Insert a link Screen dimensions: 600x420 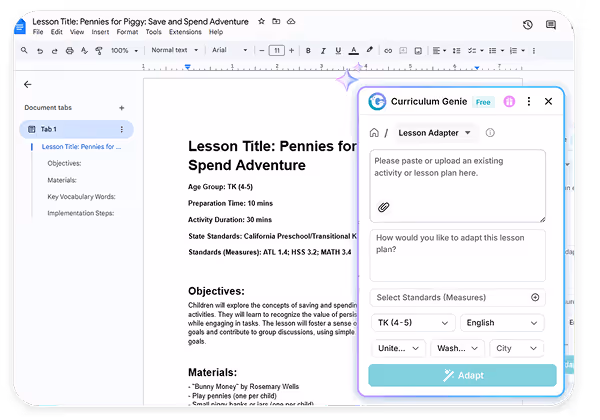click(x=388, y=50)
